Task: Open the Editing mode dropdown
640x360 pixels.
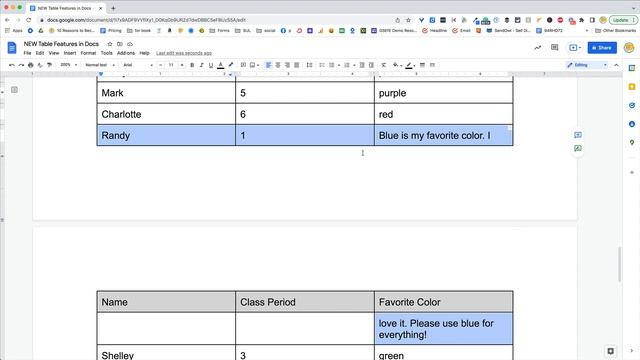Action: [587, 65]
